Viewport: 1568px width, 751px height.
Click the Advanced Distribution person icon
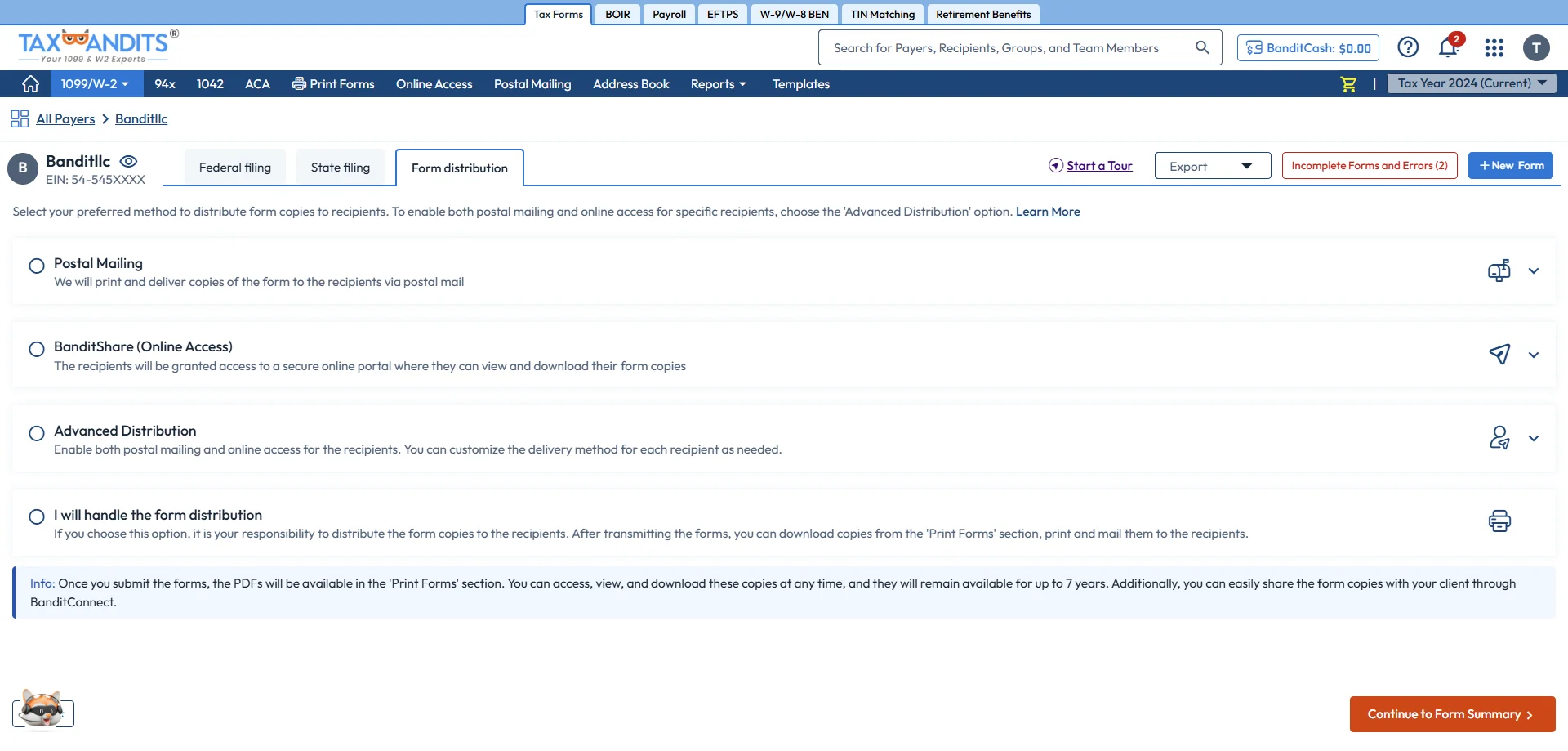(x=1499, y=438)
